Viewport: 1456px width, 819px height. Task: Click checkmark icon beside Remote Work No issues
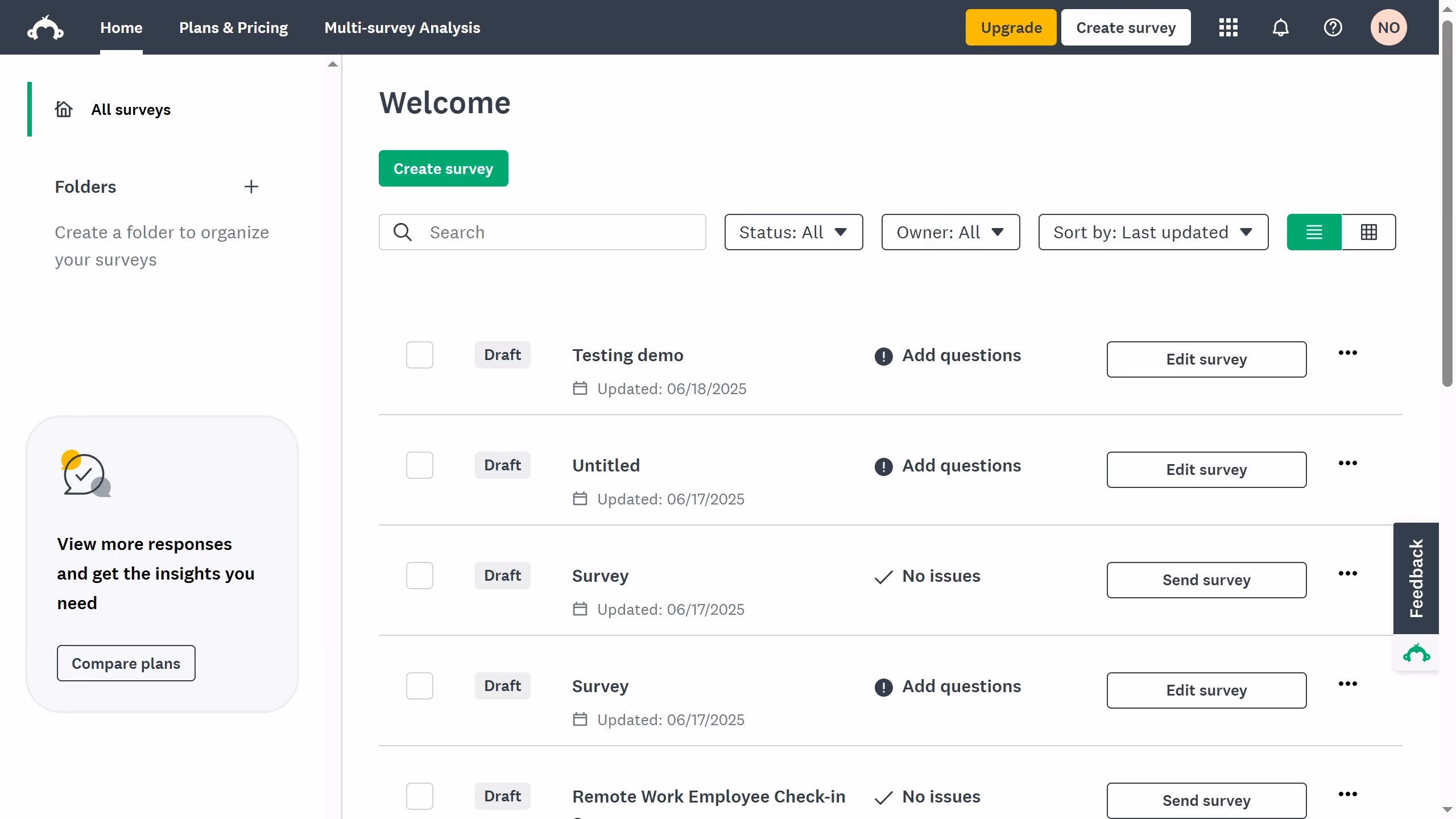[883, 798]
